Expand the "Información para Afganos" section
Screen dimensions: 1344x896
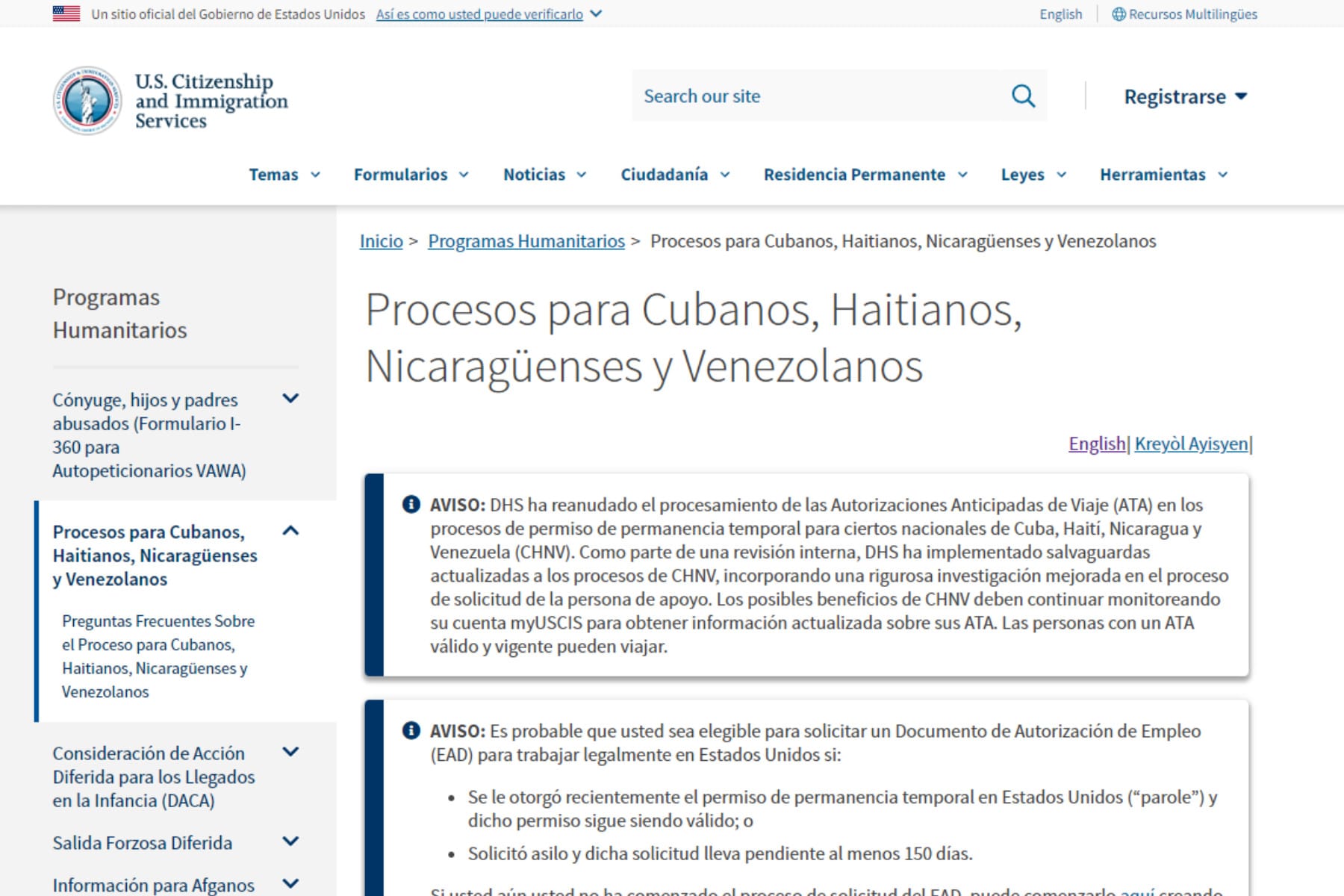click(x=291, y=883)
